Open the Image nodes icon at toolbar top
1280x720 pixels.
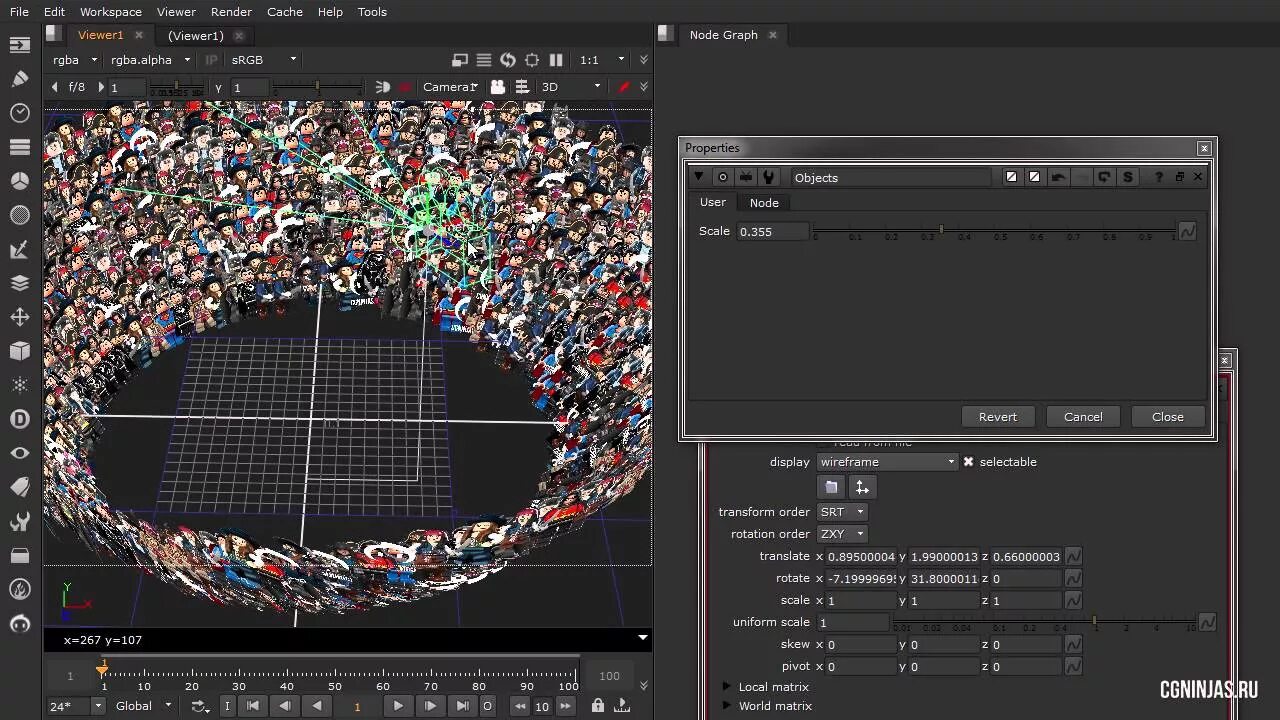20,45
